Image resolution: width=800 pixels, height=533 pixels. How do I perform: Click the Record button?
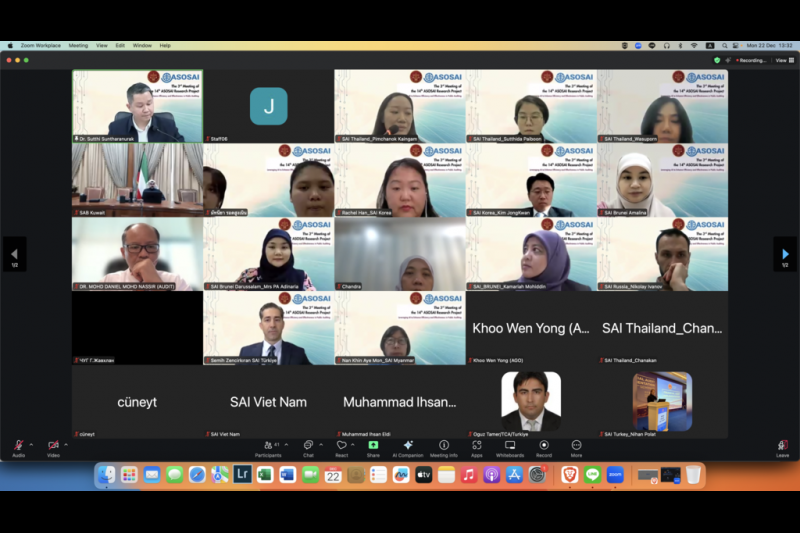[543, 447]
